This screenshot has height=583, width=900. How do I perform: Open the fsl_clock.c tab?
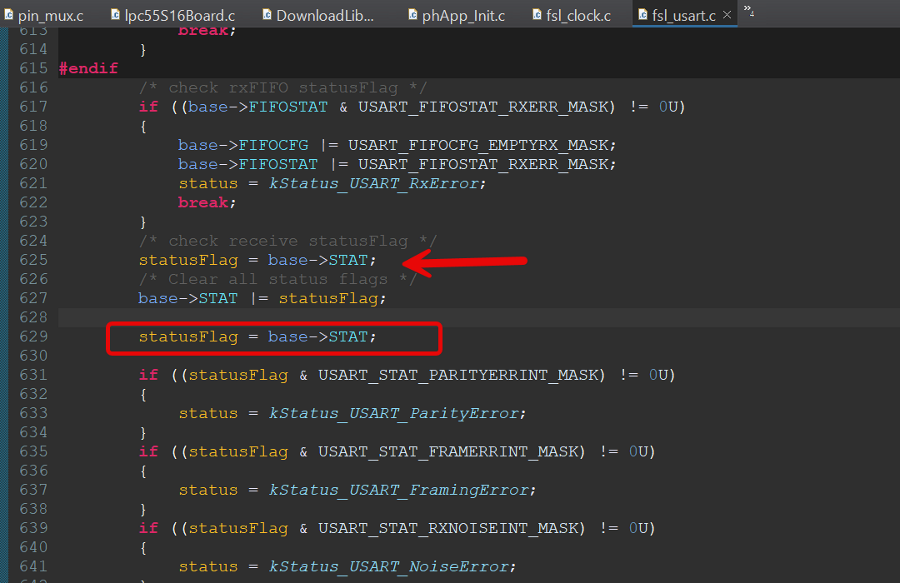(572, 15)
